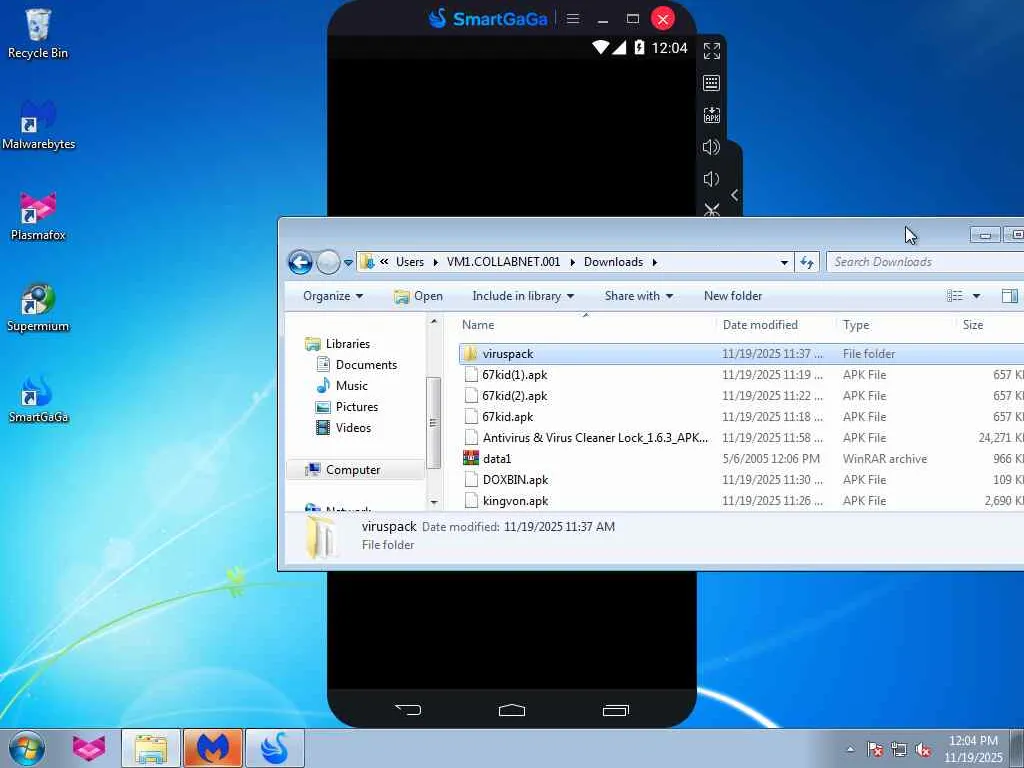This screenshot has height=768, width=1024.
Task: Click Users in the address breadcrumb
Action: pyautogui.click(x=409, y=262)
